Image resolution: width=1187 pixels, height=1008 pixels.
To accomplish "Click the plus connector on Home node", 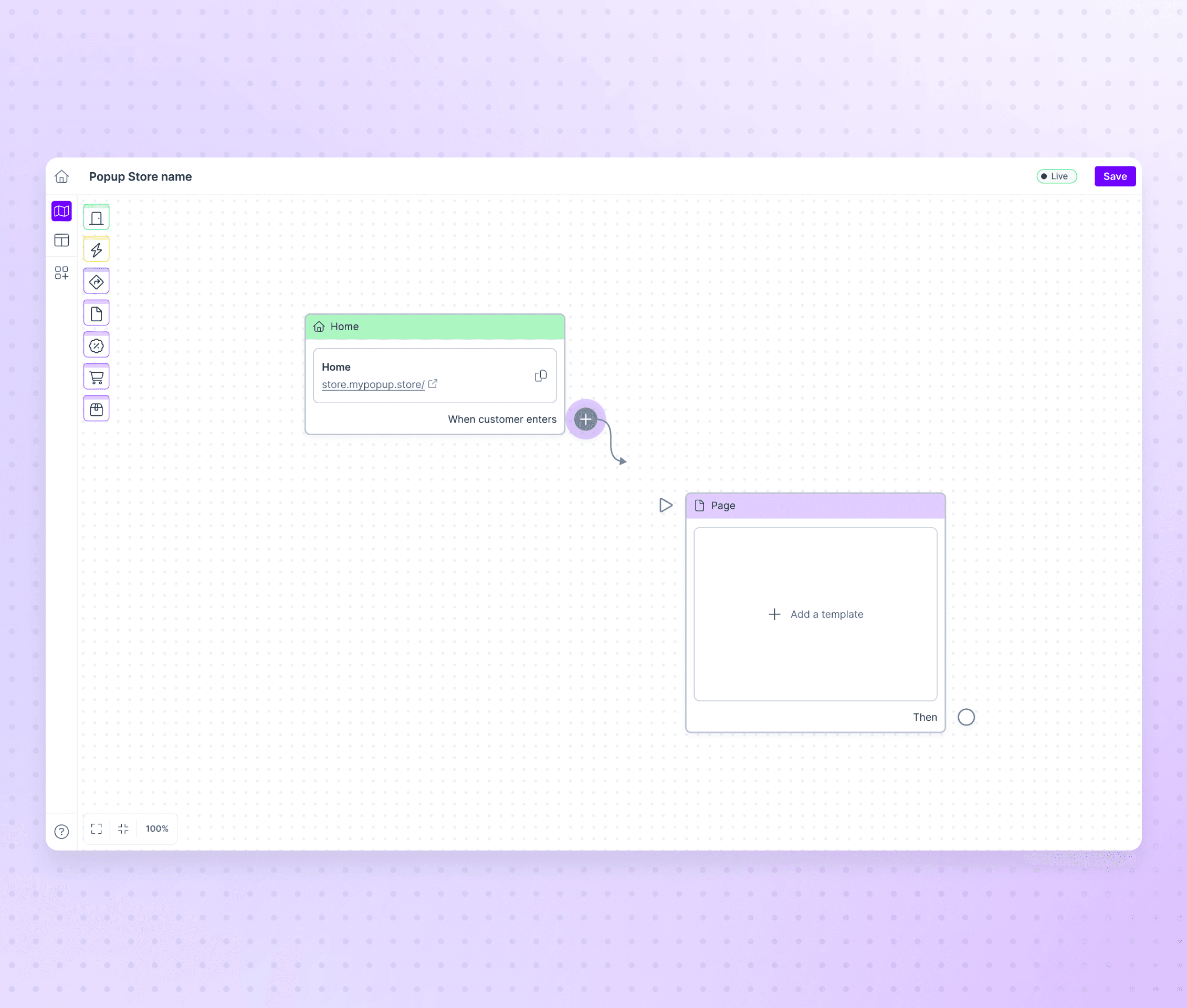I will (x=585, y=419).
